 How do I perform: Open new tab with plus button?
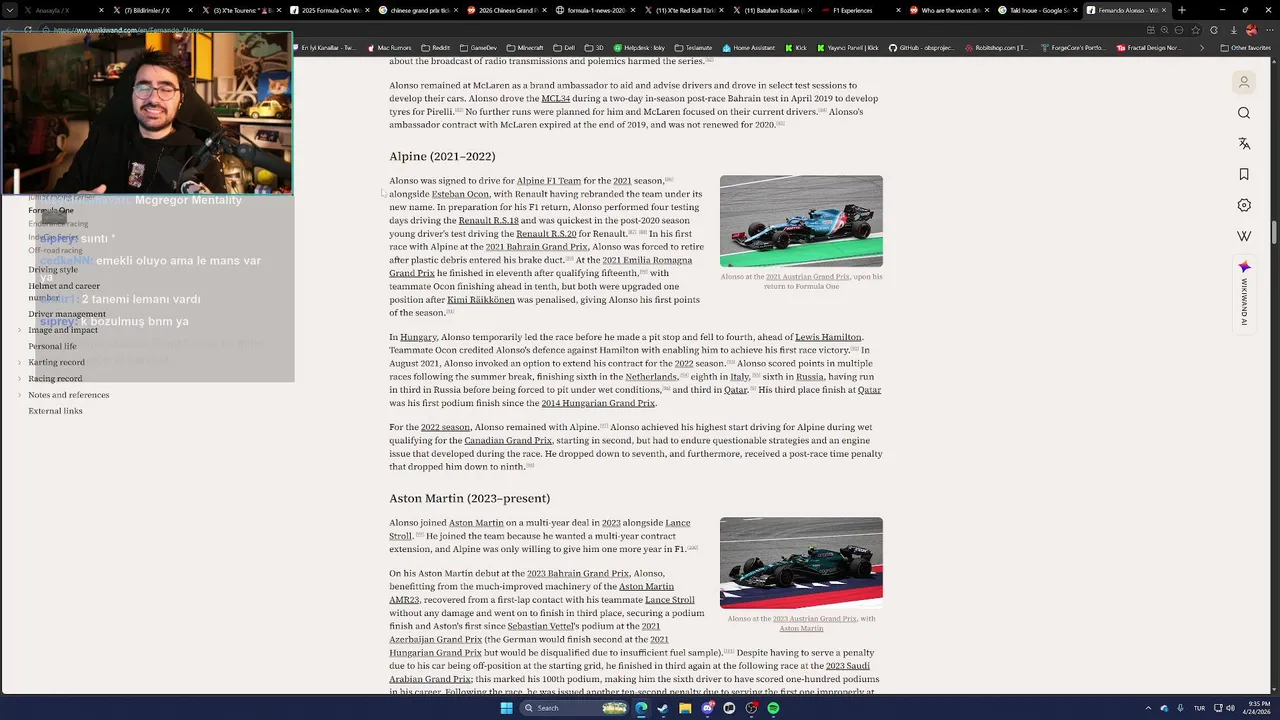pos(1182,10)
